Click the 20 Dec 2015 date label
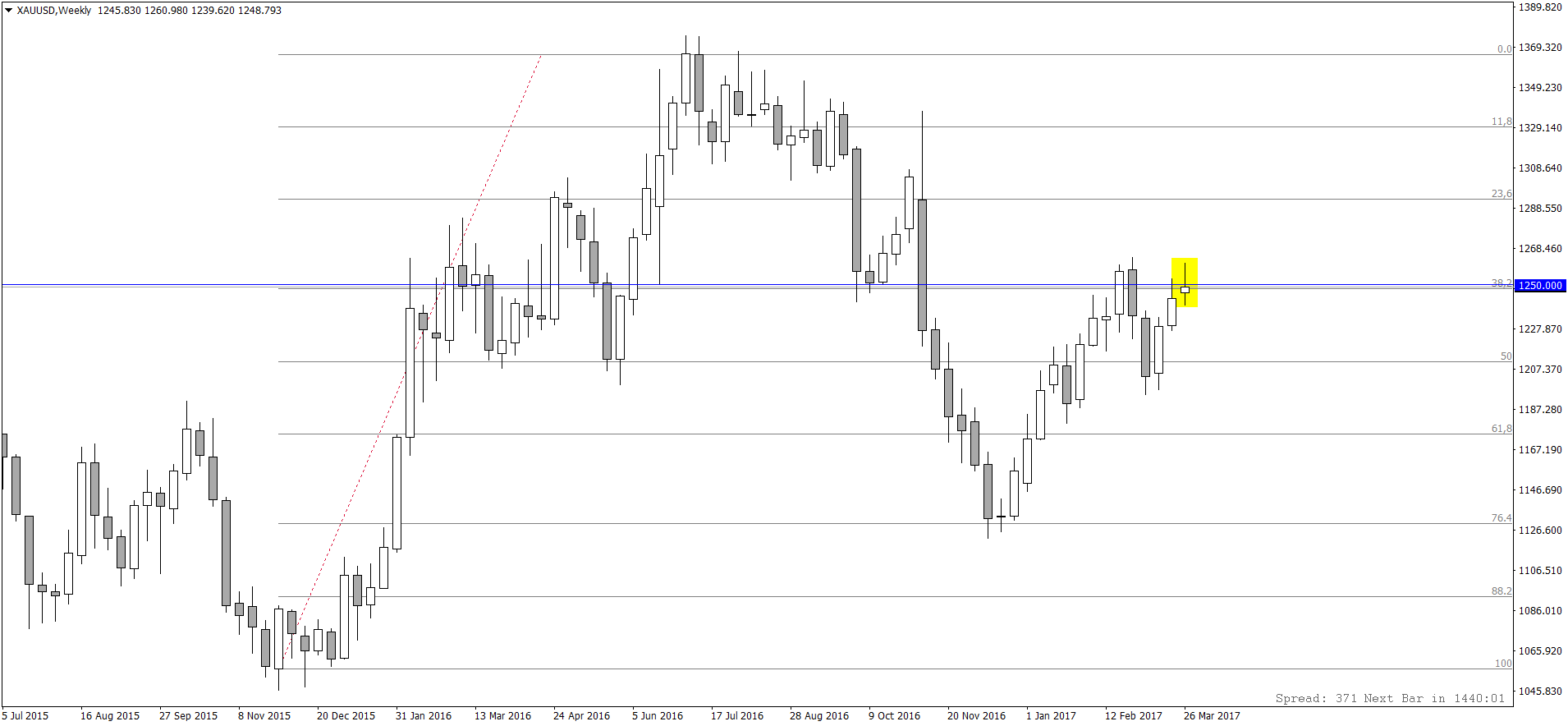1568x726 pixels. tap(346, 716)
